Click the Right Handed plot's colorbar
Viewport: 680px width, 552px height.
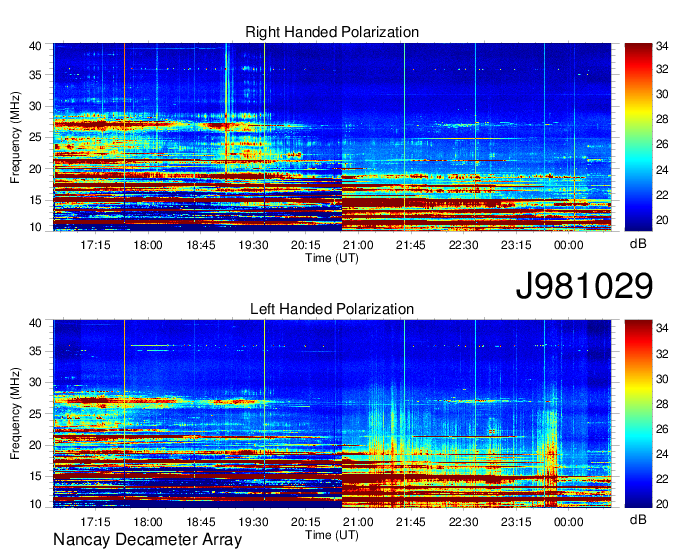coord(638,137)
